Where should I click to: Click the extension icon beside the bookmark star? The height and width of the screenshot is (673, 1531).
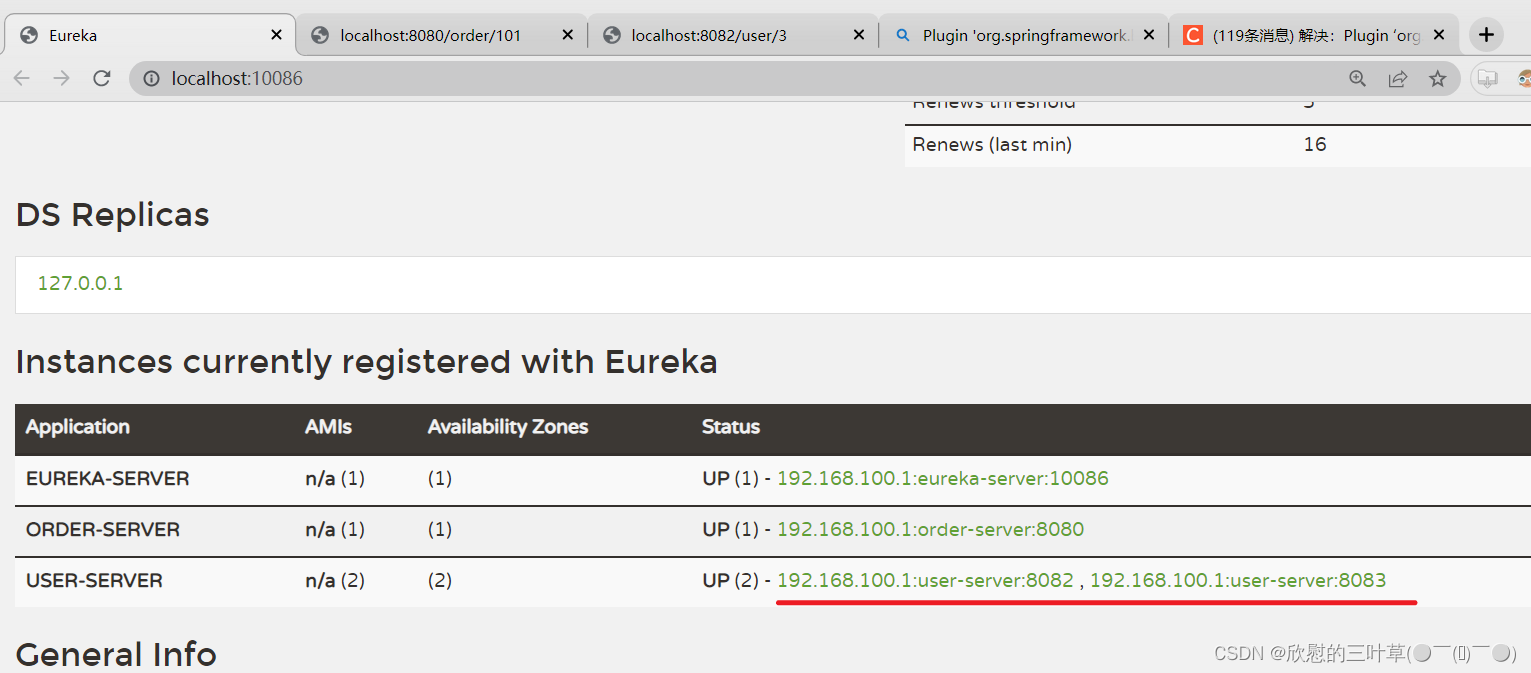pos(1487,78)
